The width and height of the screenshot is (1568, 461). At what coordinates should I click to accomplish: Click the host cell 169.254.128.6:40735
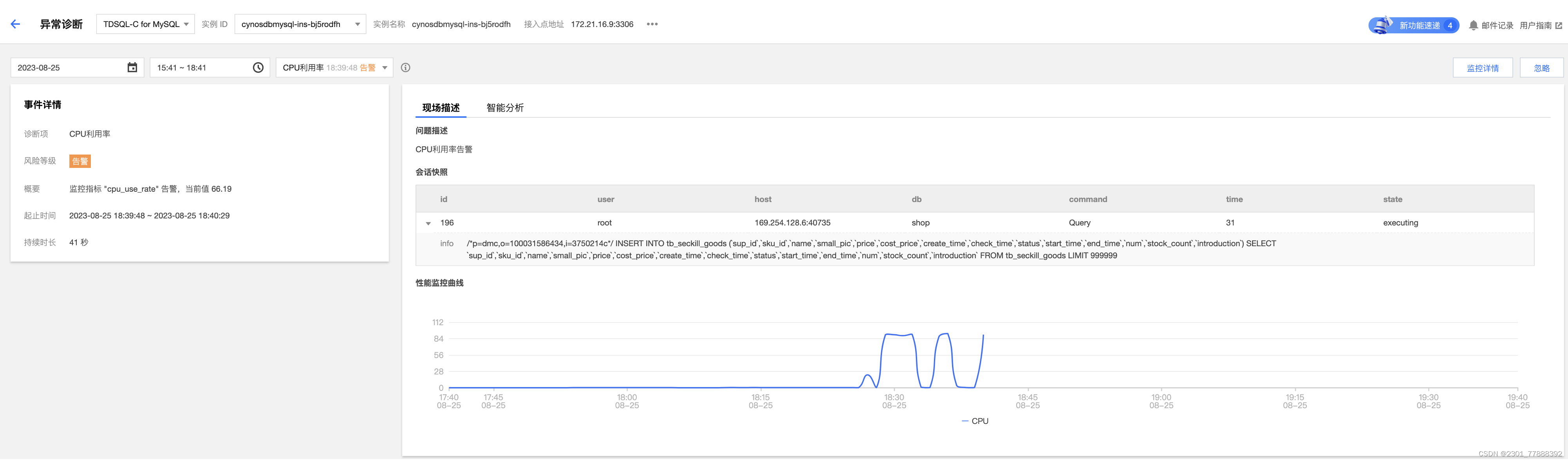[x=792, y=223]
